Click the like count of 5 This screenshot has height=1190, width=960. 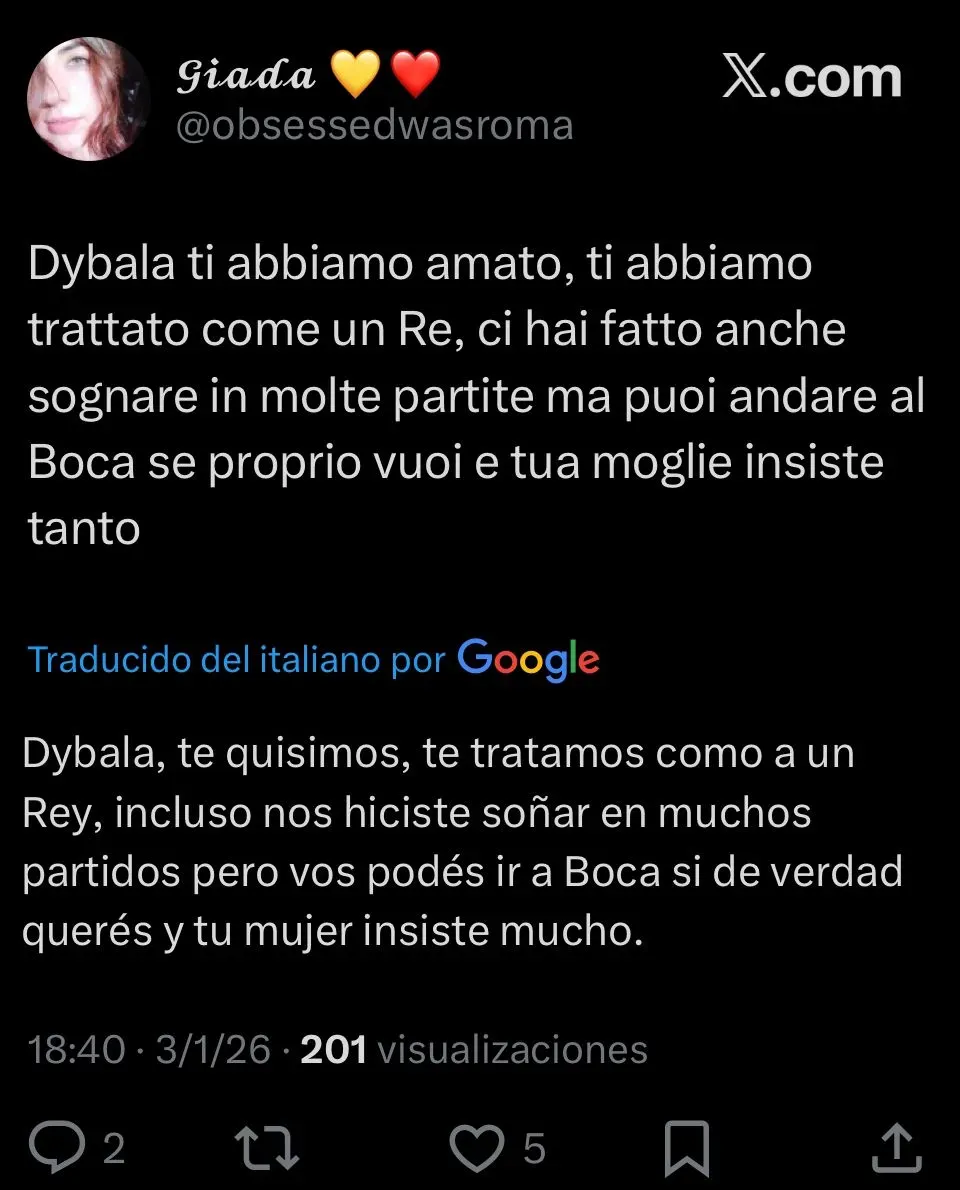click(x=534, y=1148)
